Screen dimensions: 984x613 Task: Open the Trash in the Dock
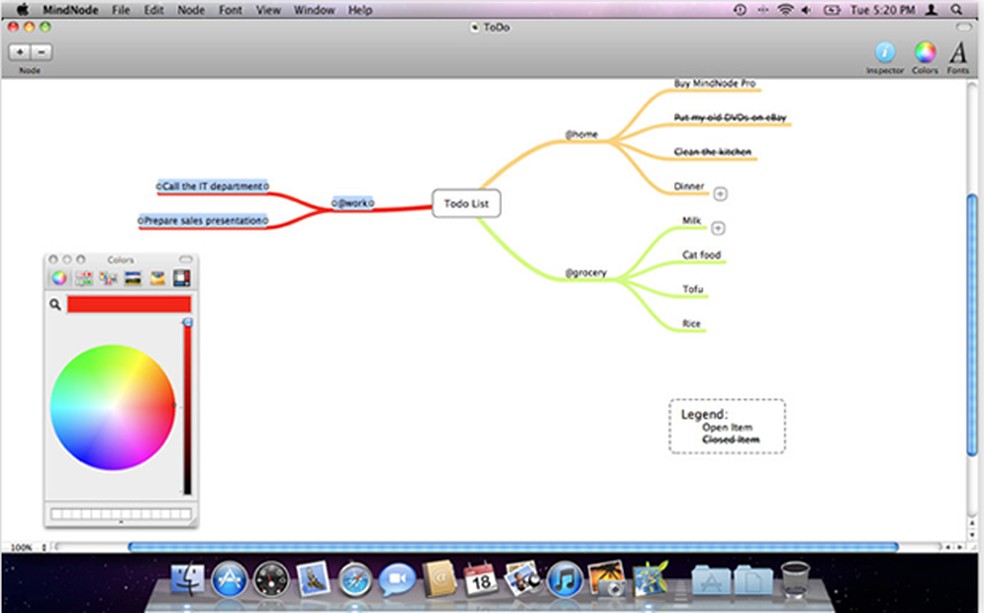(795, 578)
